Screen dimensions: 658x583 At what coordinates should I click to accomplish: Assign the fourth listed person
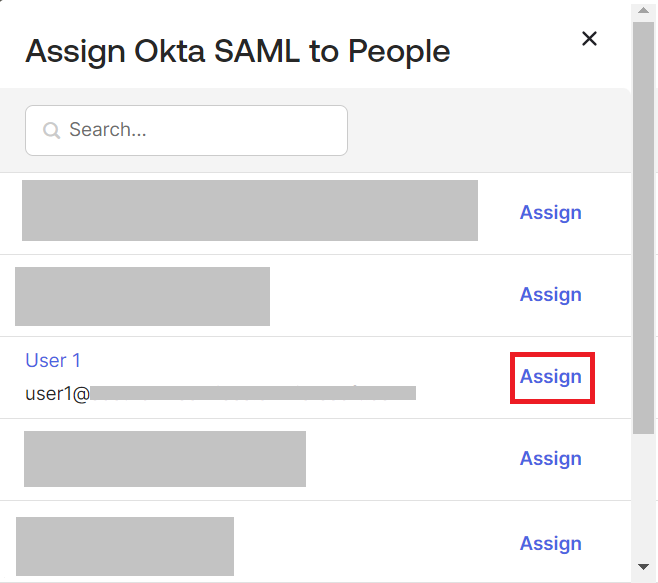click(550, 459)
